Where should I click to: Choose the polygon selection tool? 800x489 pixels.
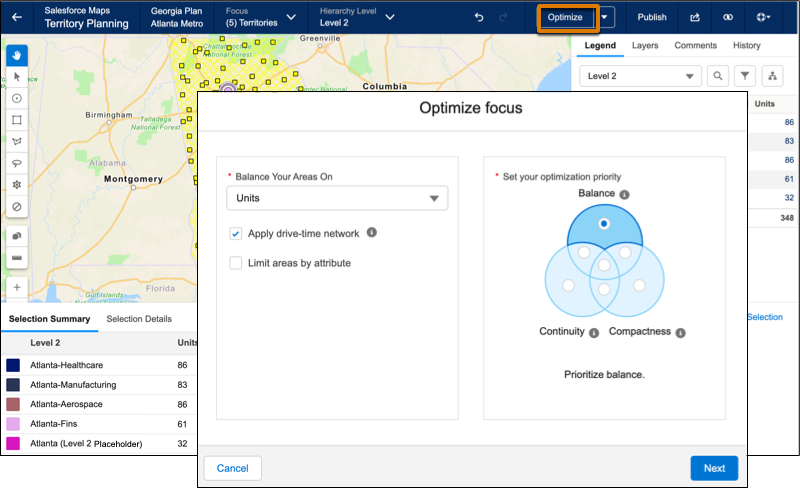(17, 141)
